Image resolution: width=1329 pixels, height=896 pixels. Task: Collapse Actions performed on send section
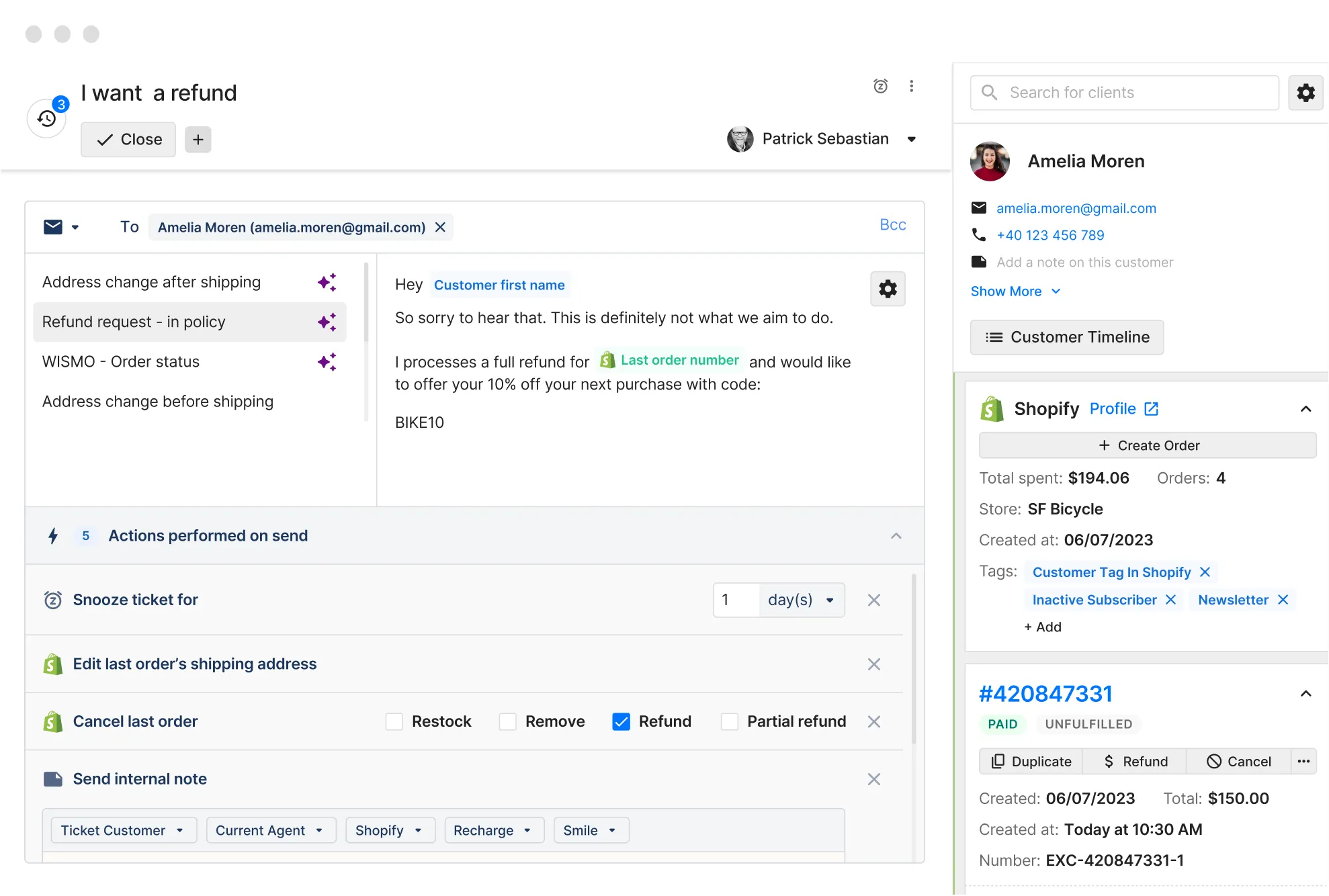point(896,536)
